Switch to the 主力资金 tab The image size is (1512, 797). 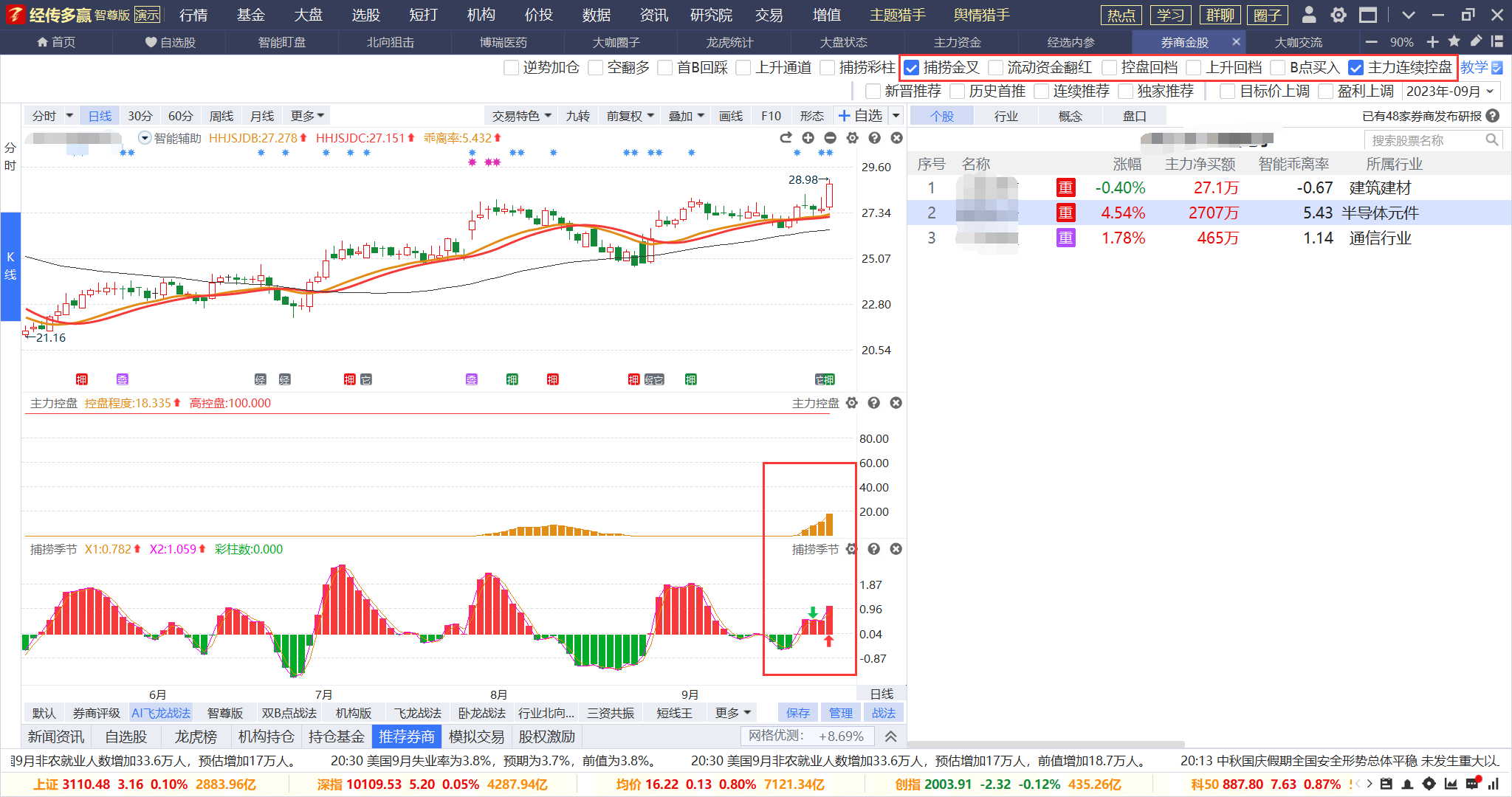click(957, 42)
